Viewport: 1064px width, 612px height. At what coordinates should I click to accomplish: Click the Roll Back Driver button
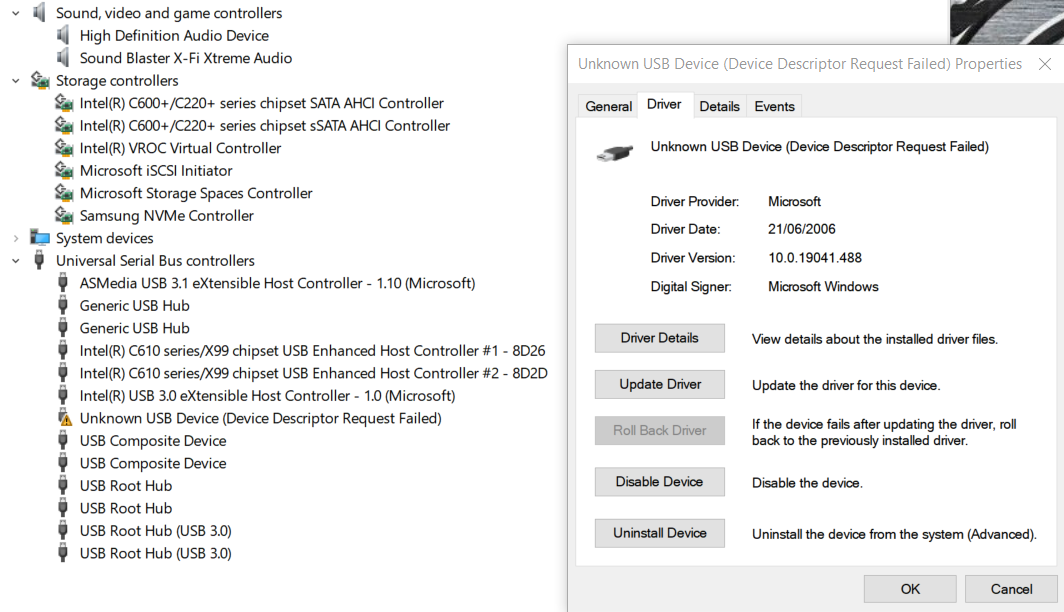660,430
